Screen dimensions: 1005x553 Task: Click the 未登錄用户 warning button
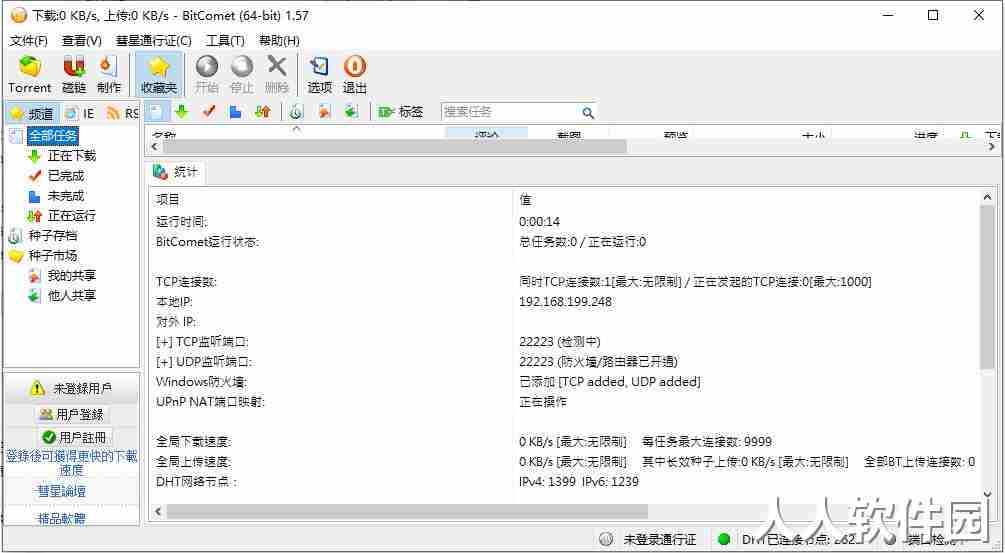point(71,388)
